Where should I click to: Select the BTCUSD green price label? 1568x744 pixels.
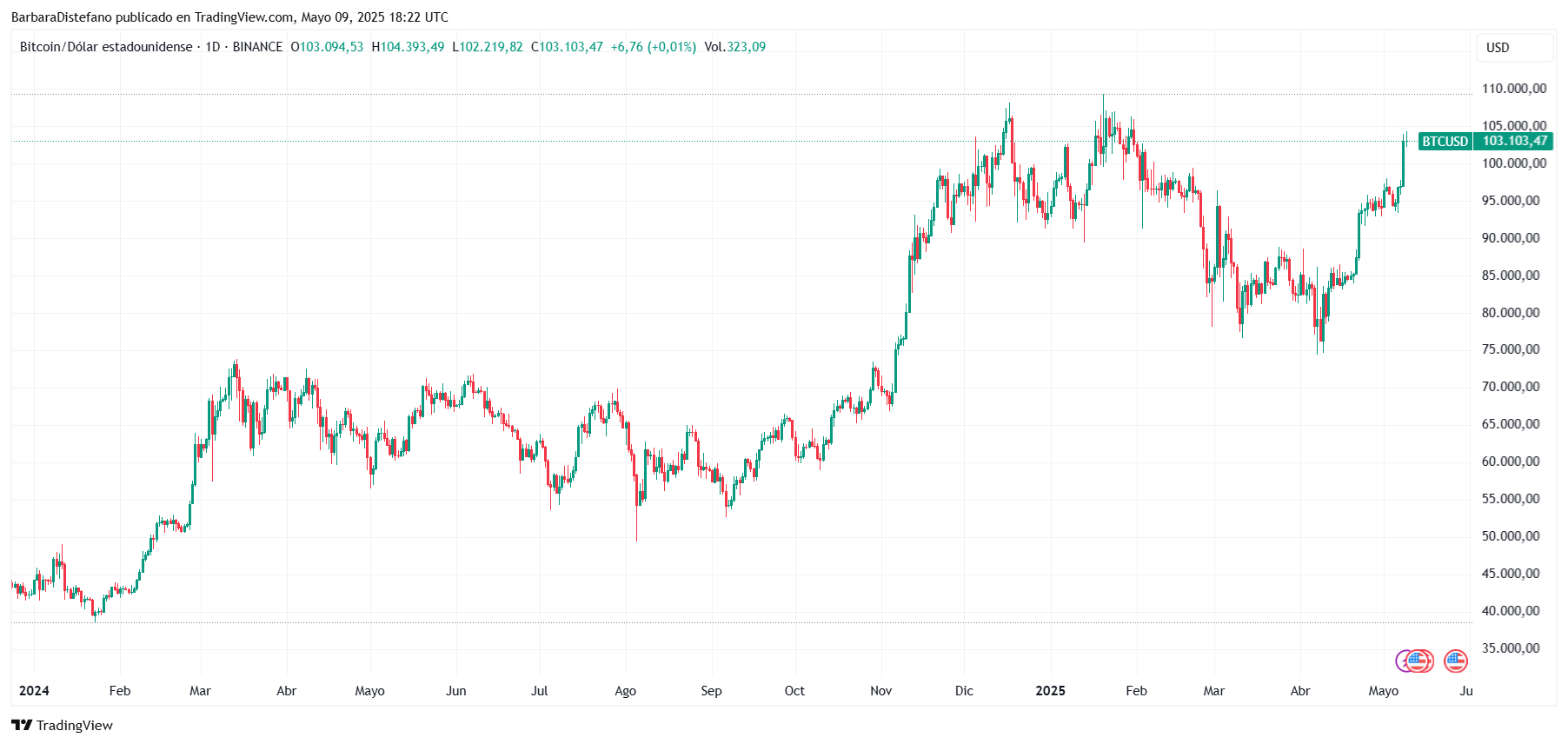coord(1445,141)
